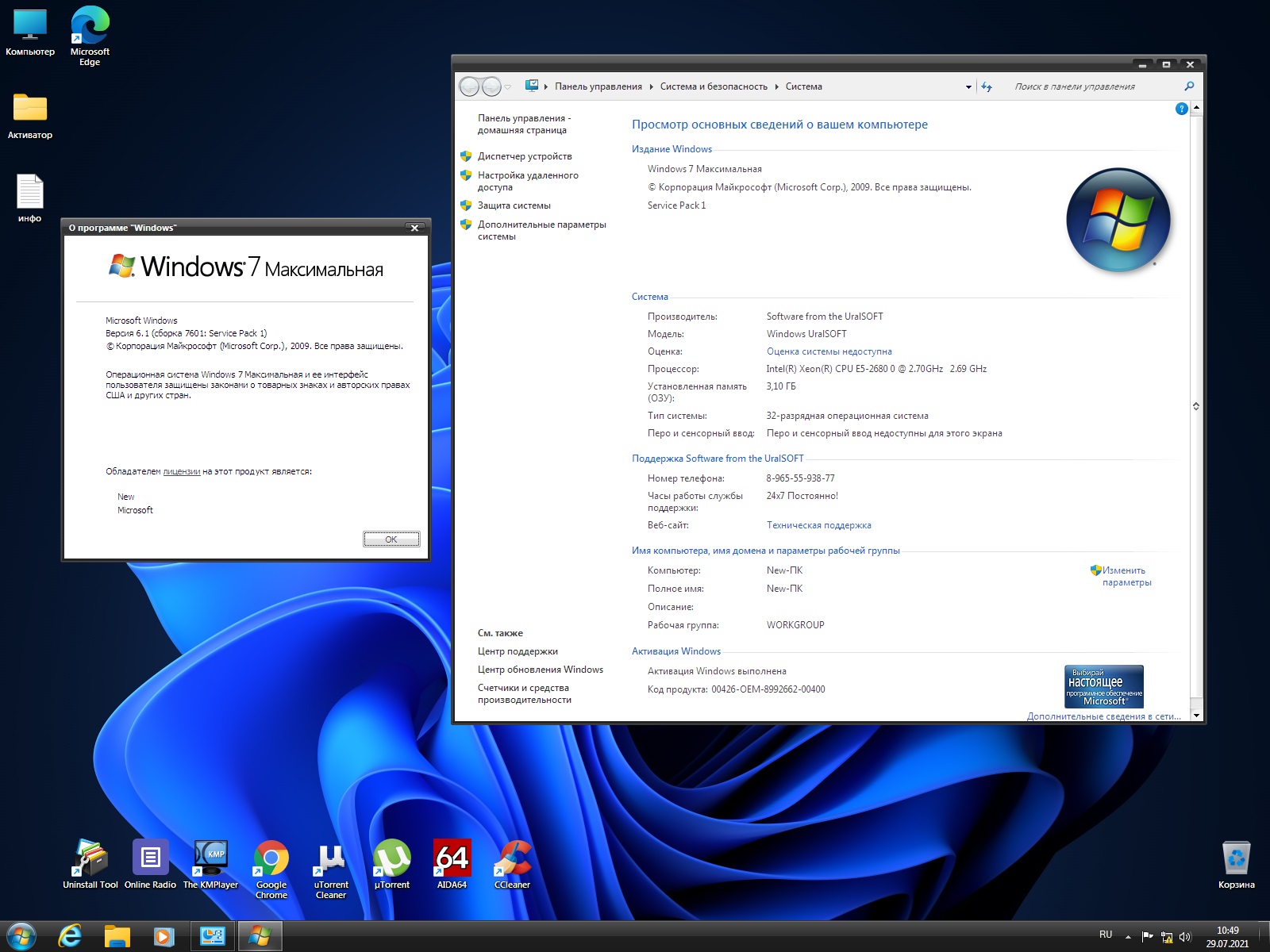The height and width of the screenshot is (952, 1270).
Task: Open the Компьютер desktop icon
Action: point(30,32)
